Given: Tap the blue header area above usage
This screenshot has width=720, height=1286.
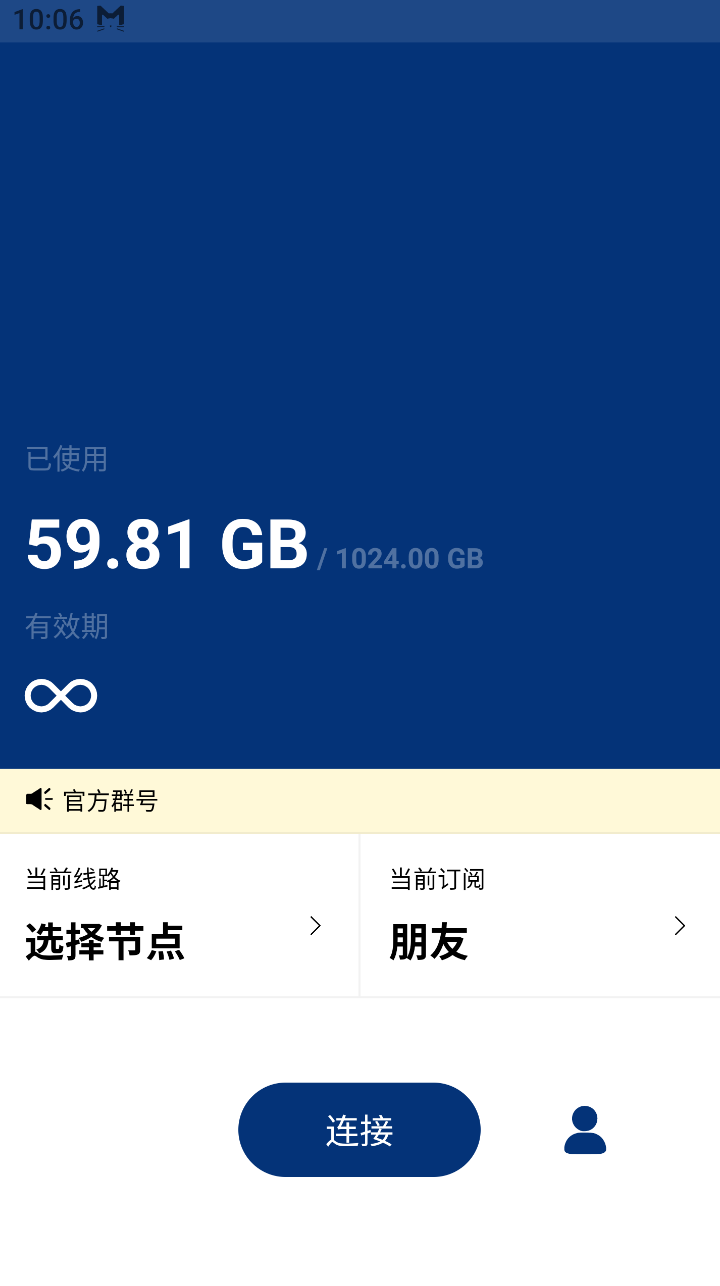Looking at the screenshot, I should 360,230.
